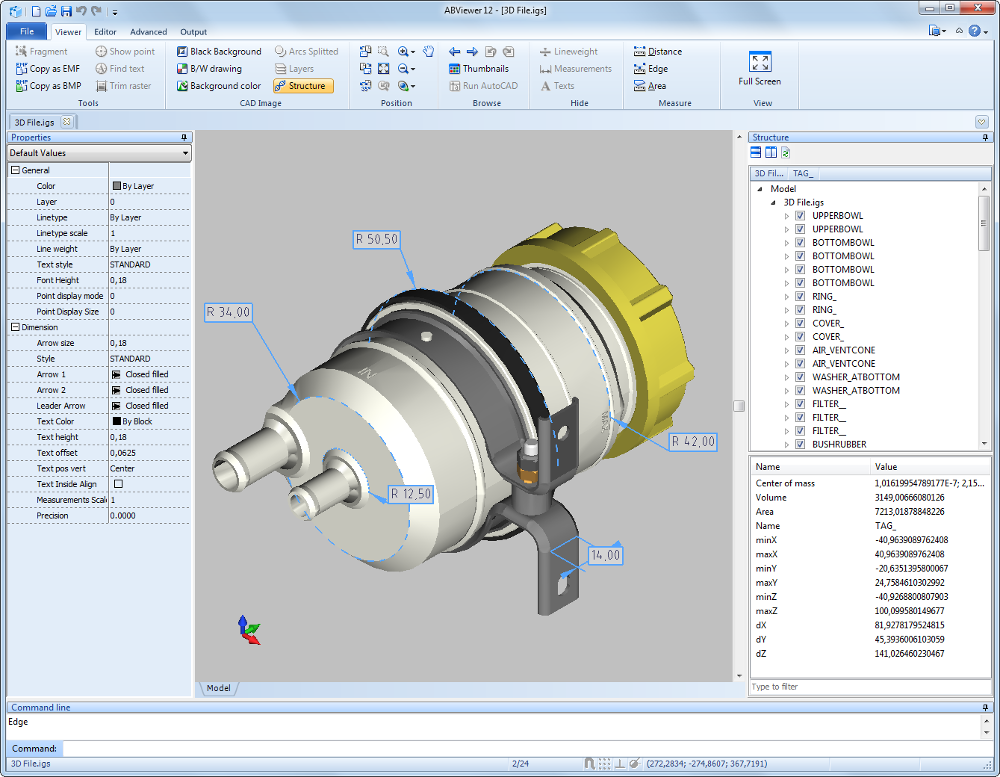Open Thumbnails browser view
Screen dimensions: 1000x777
(478, 69)
